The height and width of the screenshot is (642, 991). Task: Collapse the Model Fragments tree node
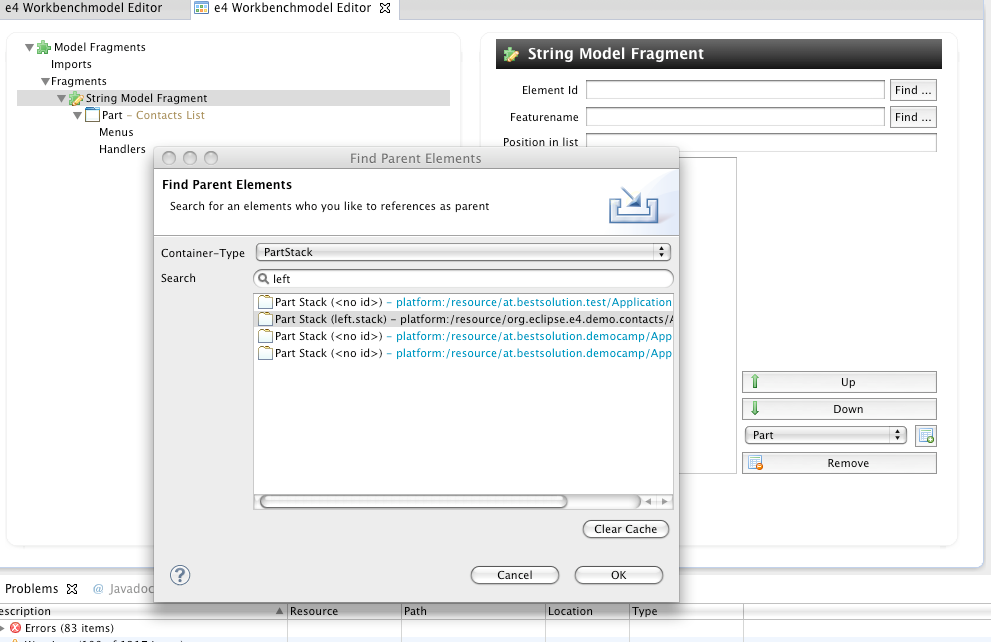pos(29,47)
